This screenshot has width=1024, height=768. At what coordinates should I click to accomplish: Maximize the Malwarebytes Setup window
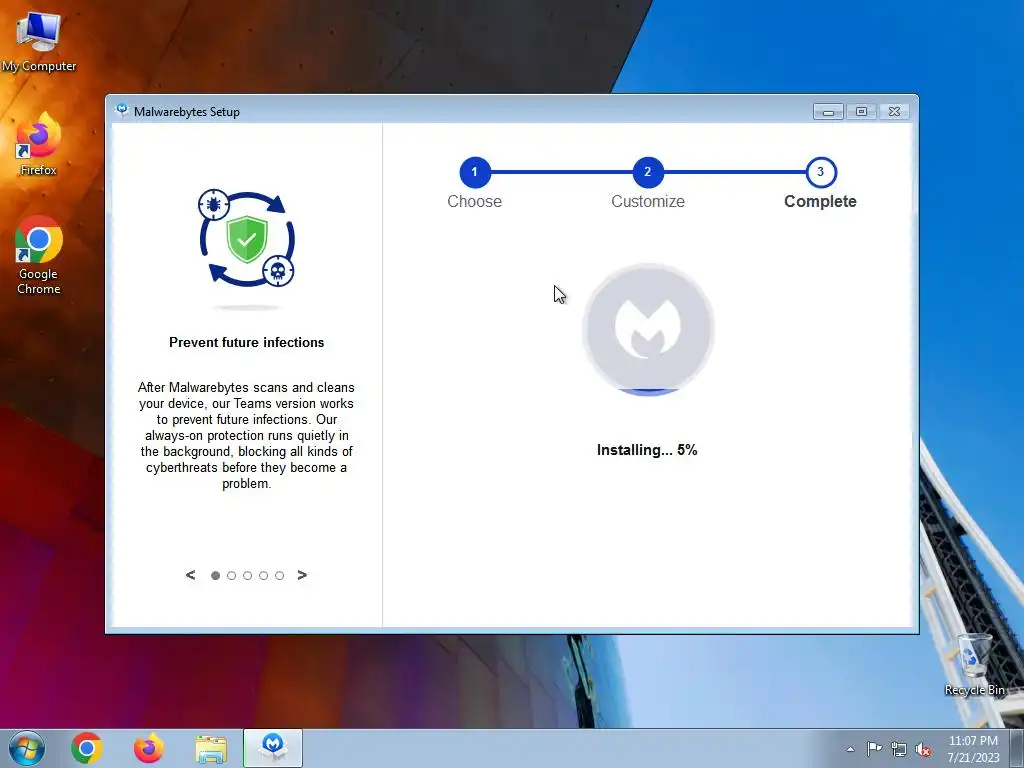(861, 112)
